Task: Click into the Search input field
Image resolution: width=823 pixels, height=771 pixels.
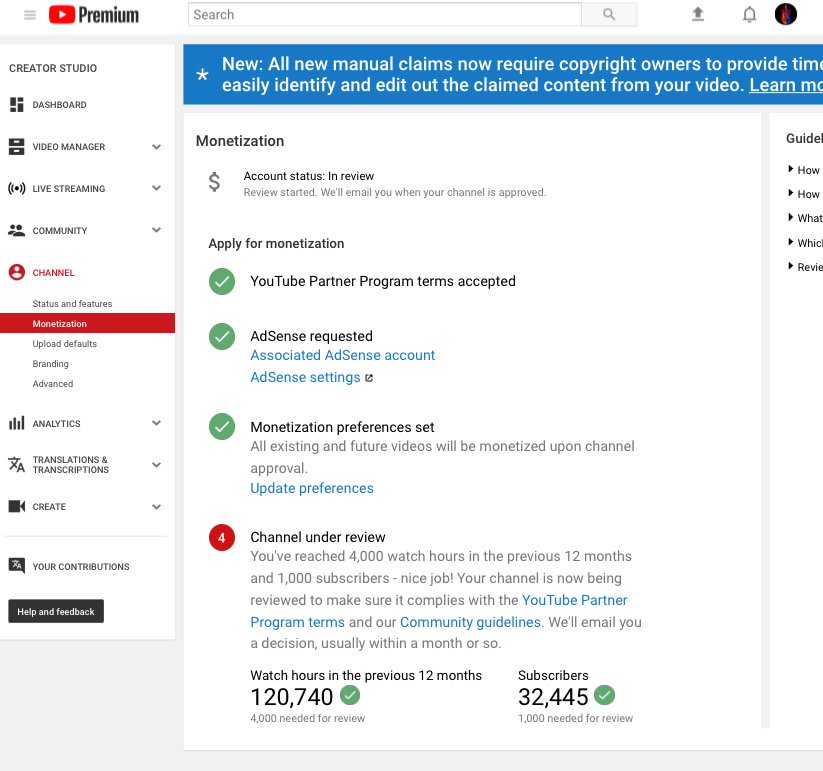Action: [x=385, y=15]
